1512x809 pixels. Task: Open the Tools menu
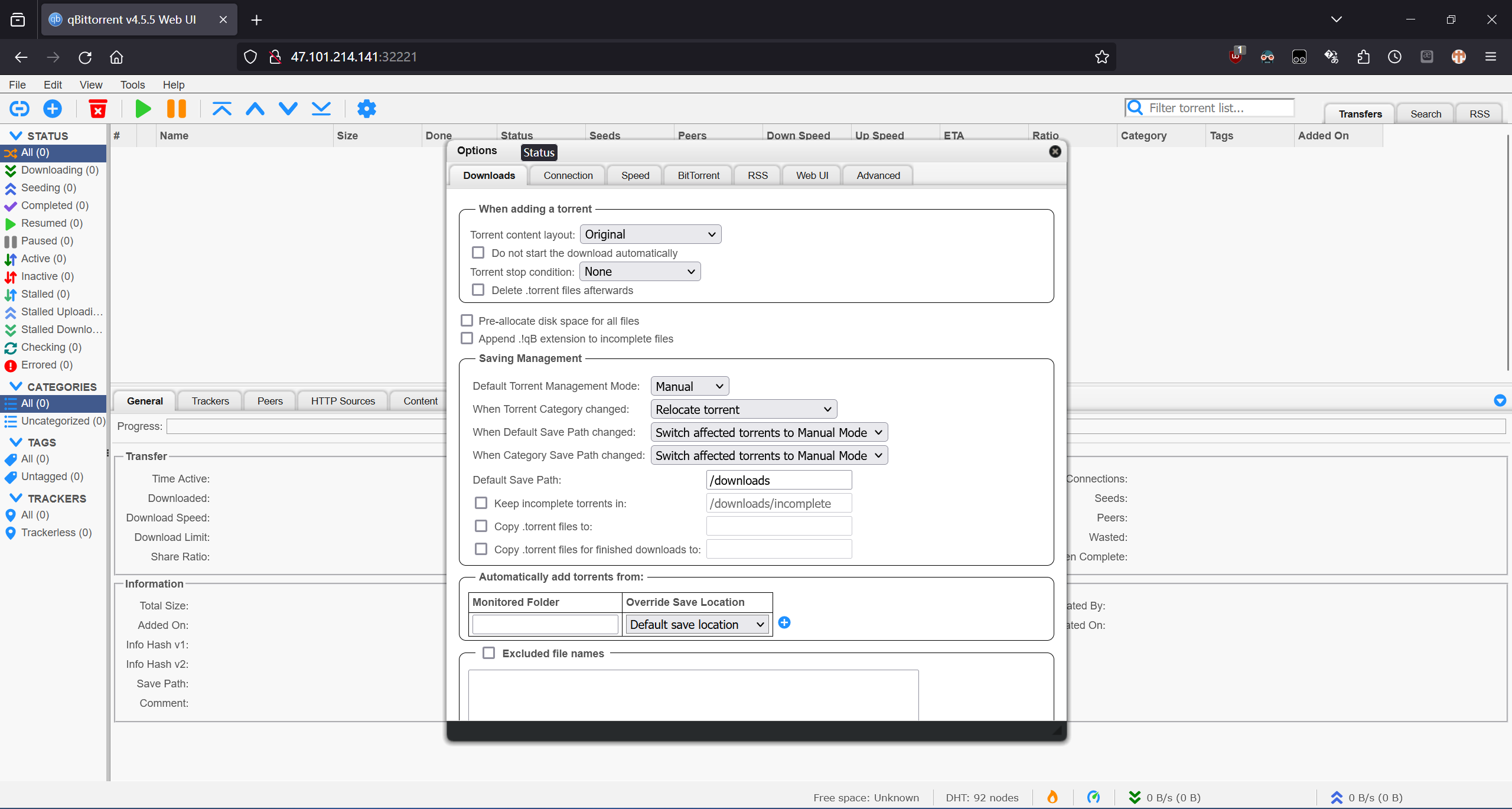[132, 84]
